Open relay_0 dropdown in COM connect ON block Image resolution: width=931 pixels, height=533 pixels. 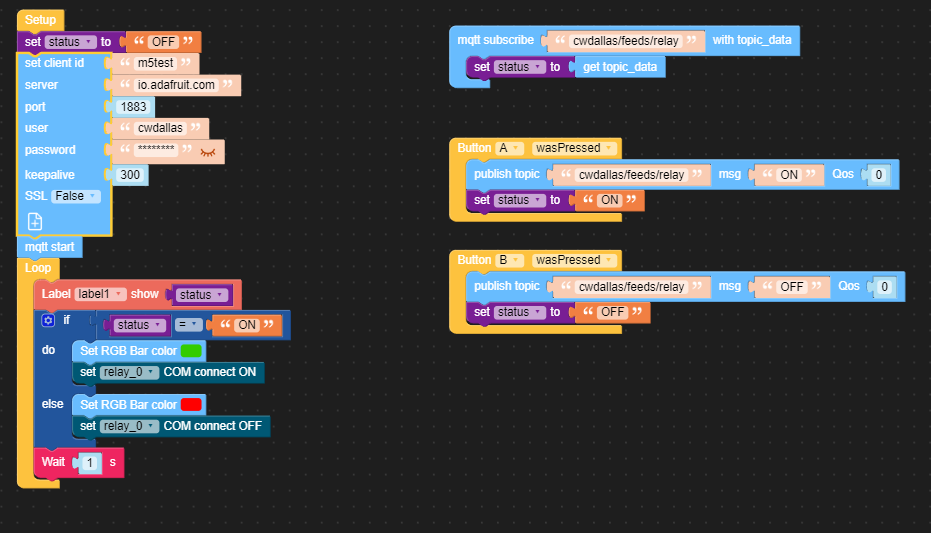click(130, 372)
